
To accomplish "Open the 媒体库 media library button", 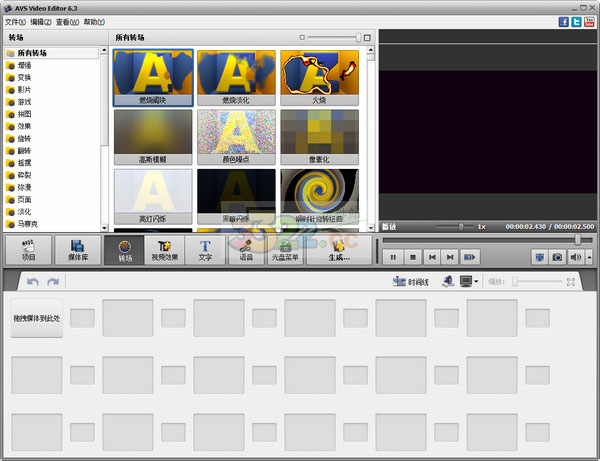I will click(x=78, y=250).
